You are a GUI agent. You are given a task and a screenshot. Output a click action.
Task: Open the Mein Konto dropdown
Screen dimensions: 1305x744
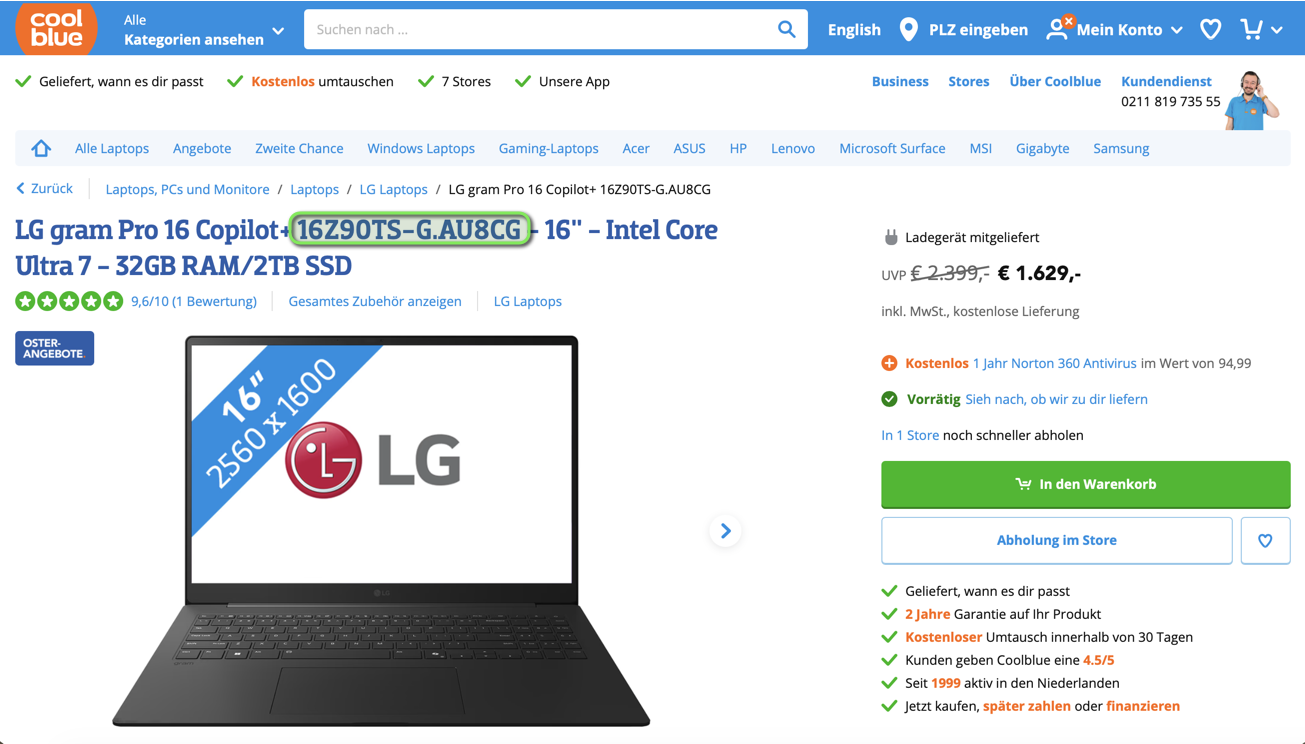pyautogui.click(x=1114, y=30)
